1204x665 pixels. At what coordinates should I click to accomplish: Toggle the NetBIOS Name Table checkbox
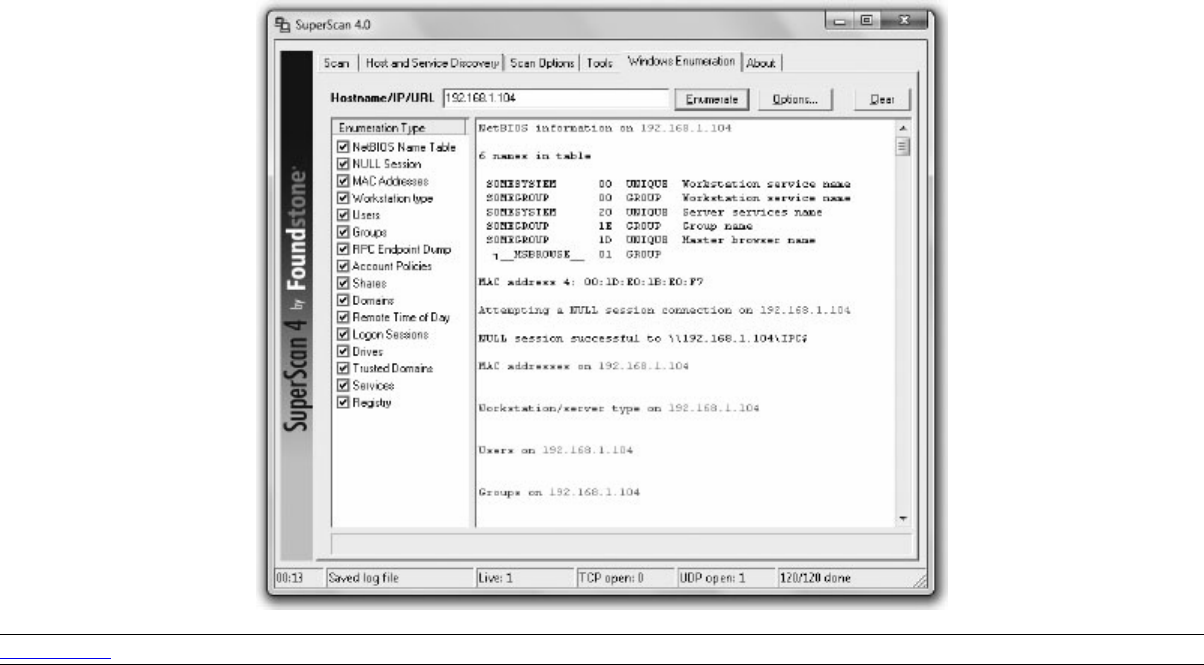(343, 147)
